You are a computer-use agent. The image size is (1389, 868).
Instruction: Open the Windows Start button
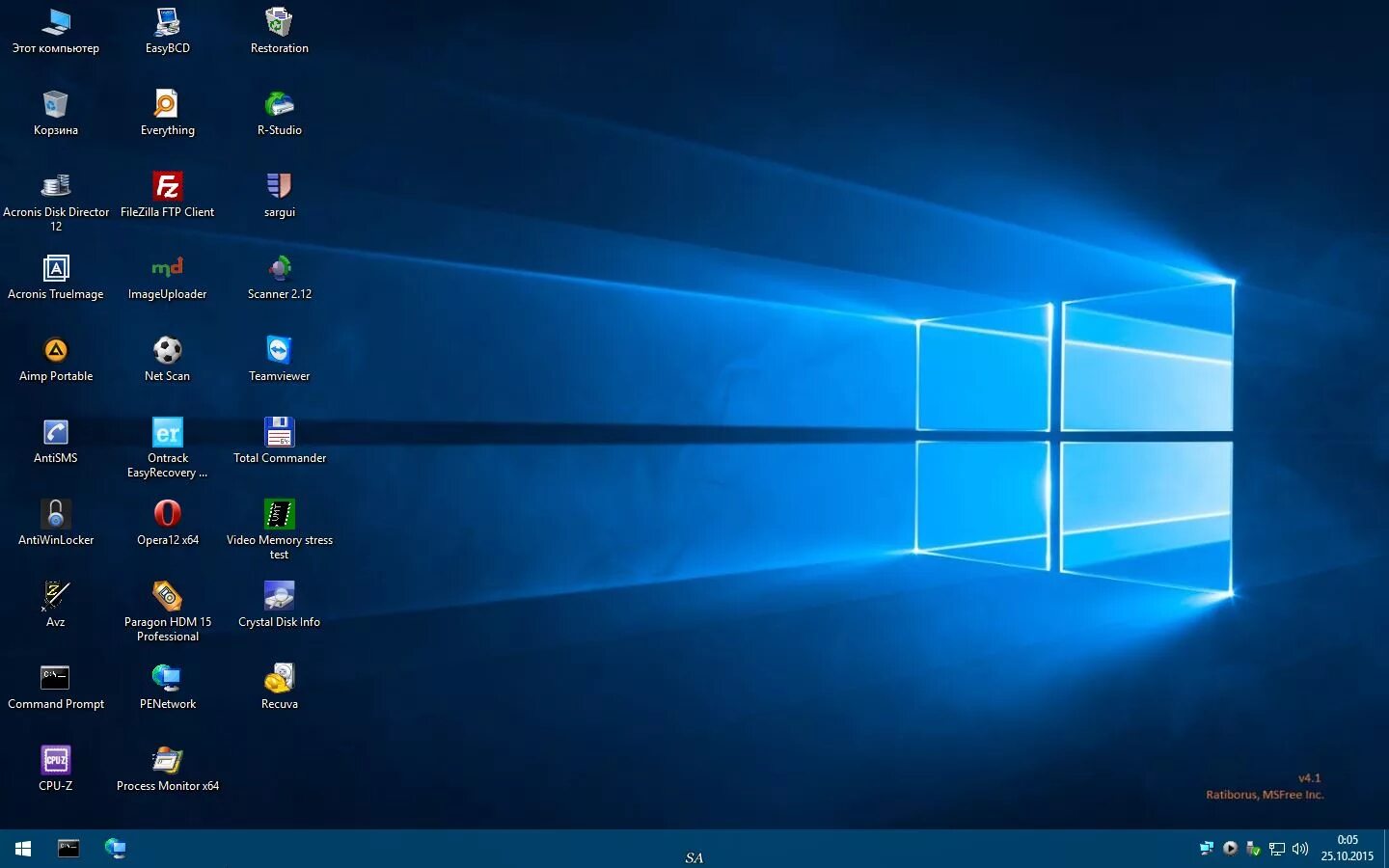[23, 849]
